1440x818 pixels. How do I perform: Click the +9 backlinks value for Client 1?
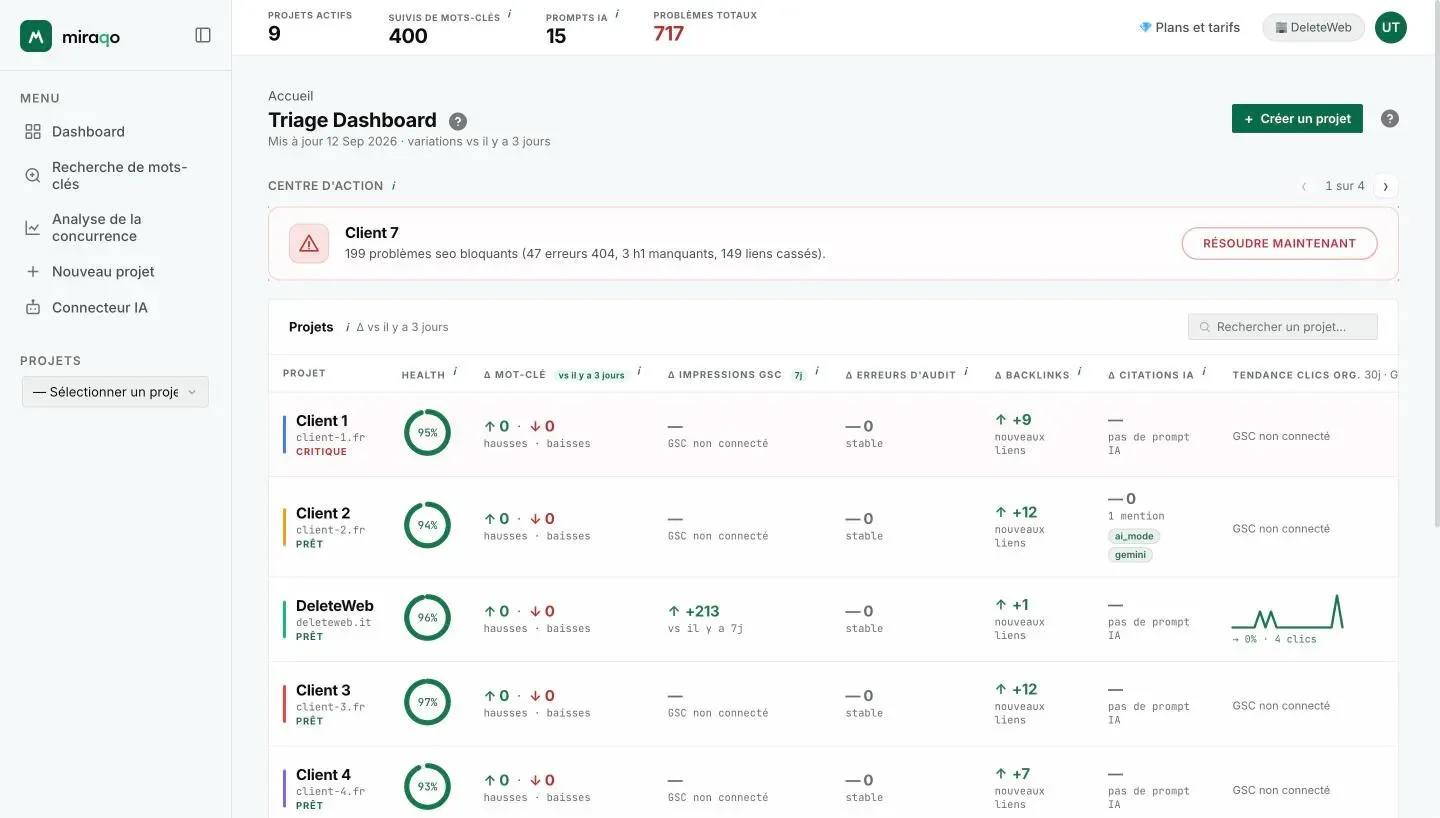[1013, 420]
